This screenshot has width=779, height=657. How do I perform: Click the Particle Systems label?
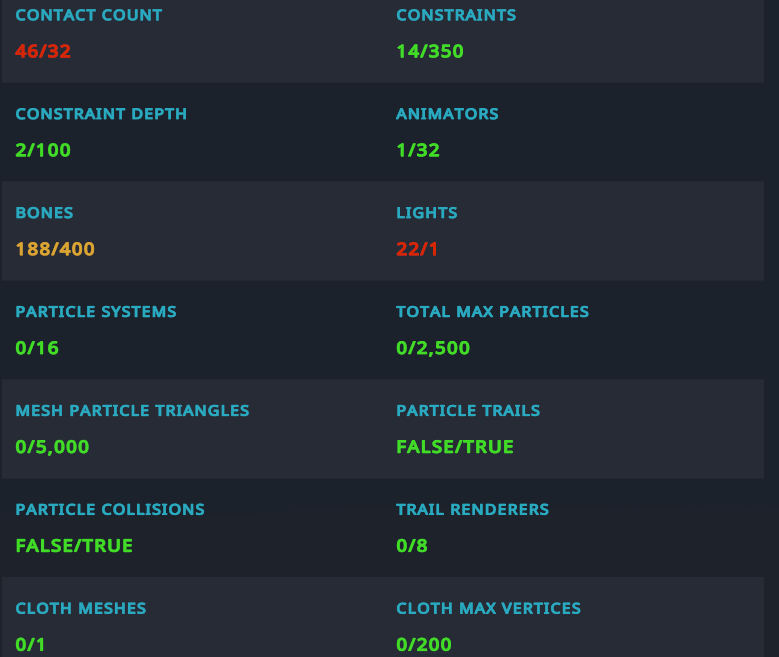[96, 312]
